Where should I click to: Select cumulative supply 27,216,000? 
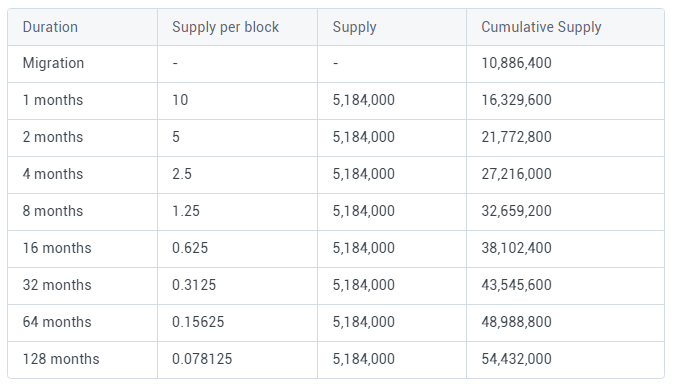(x=516, y=174)
